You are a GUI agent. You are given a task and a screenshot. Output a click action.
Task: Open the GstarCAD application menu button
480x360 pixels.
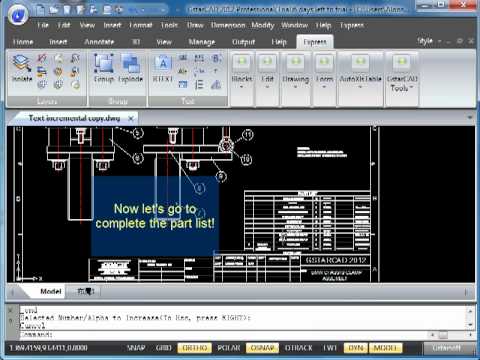click(17, 15)
